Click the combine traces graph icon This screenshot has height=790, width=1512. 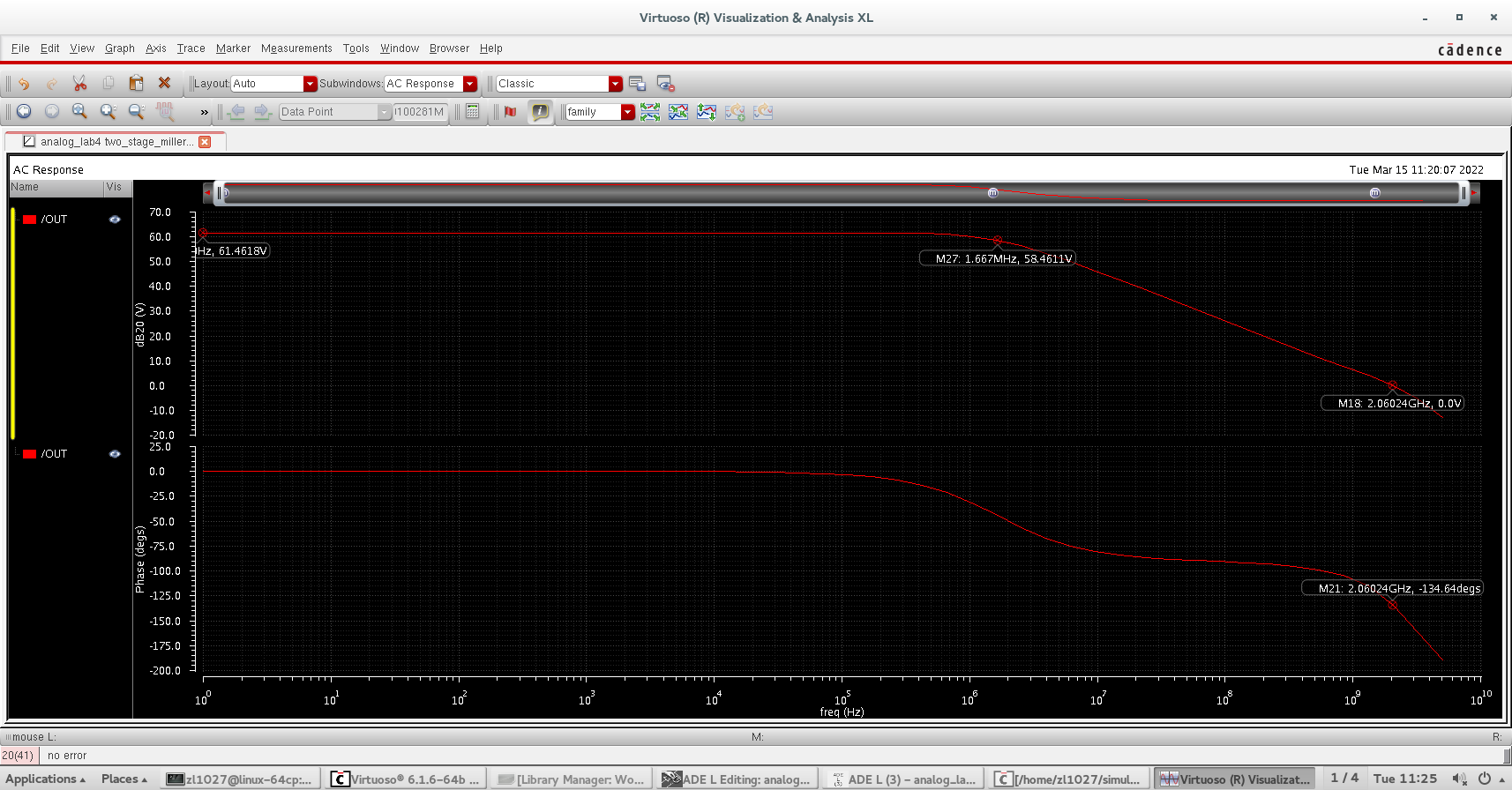678,112
